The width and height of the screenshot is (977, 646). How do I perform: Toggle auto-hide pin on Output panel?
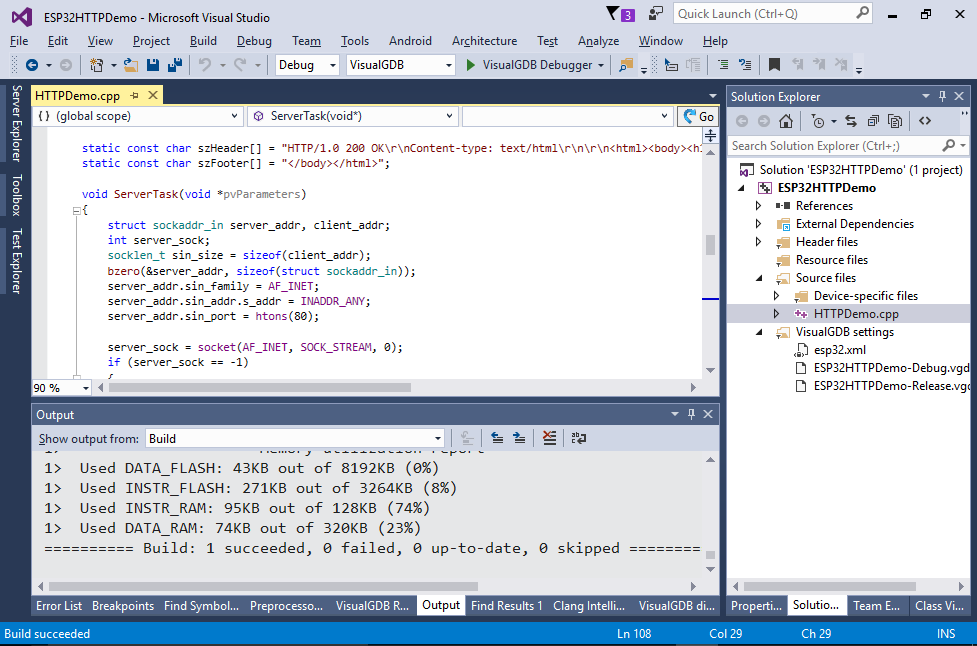(x=691, y=414)
